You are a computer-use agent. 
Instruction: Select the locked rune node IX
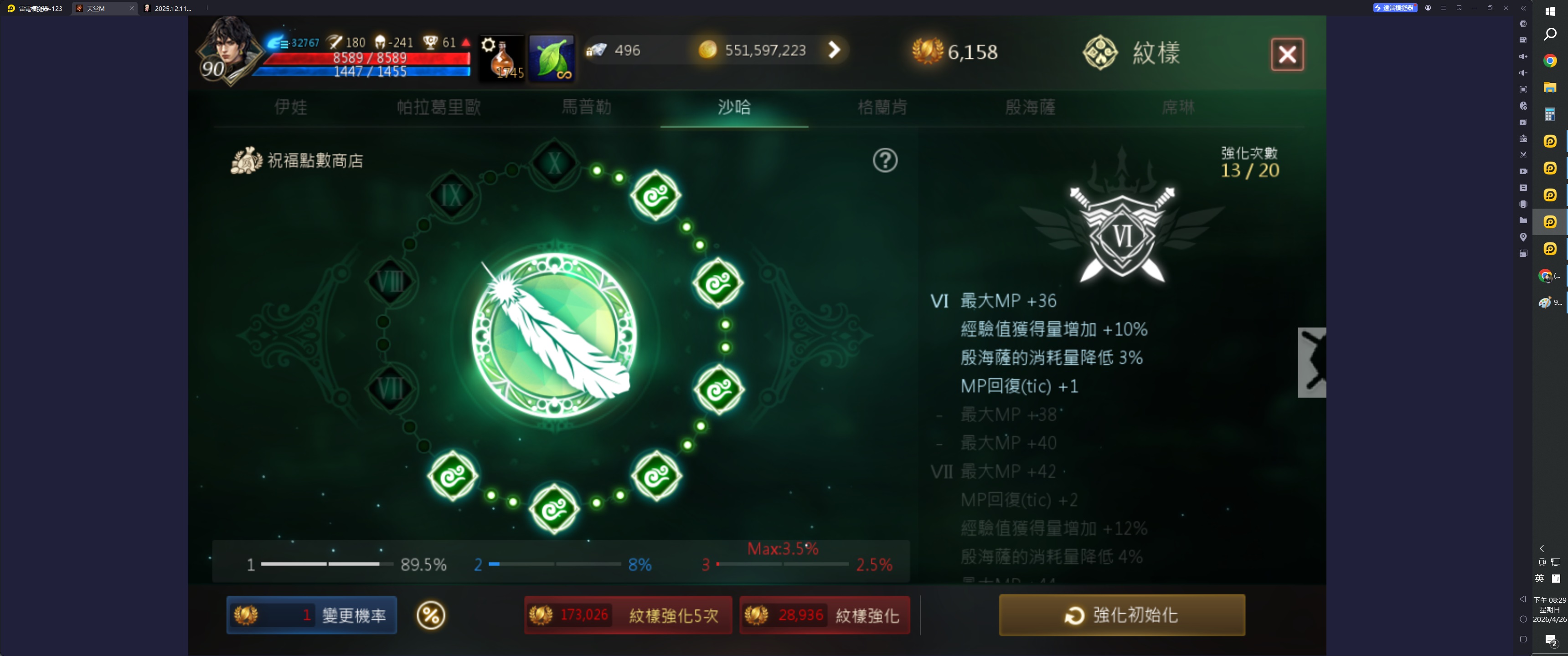(x=452, y=196)
